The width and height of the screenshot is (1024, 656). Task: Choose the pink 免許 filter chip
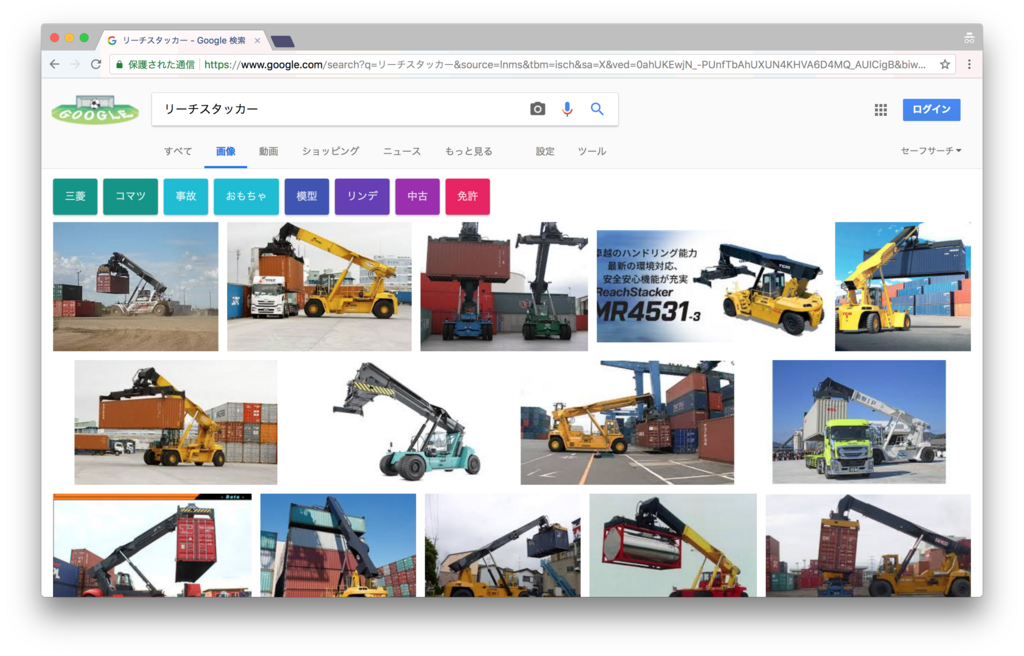(468, 196)
